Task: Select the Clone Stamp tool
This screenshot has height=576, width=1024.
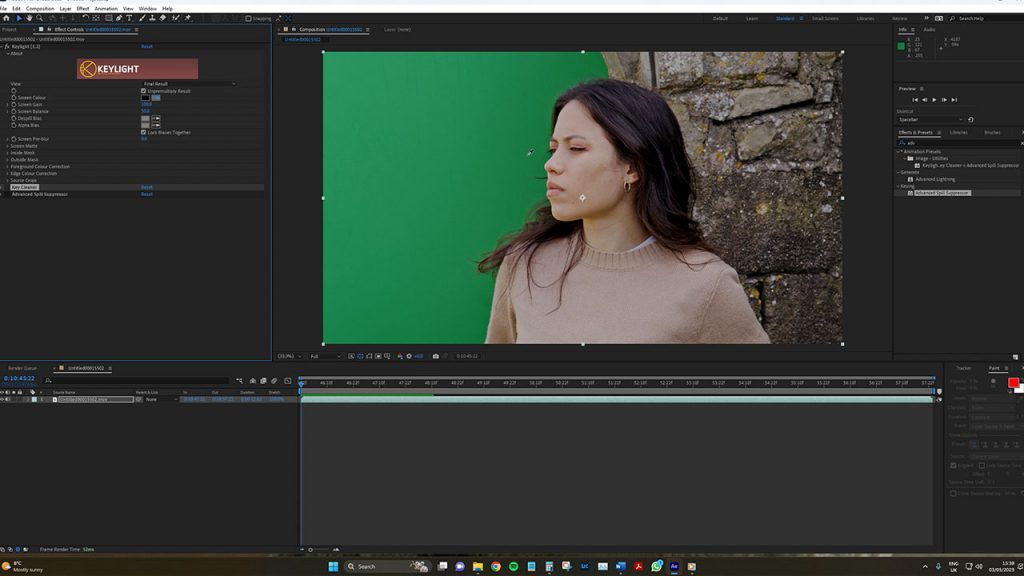Action: pos(152,18)
